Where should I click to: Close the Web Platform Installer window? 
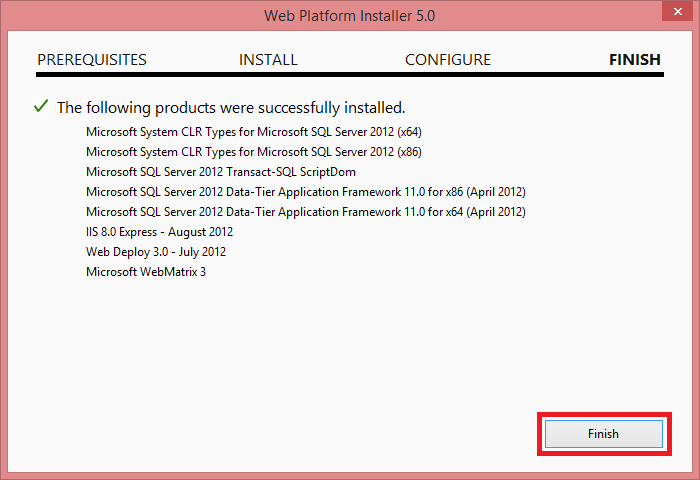pos(678,11)
